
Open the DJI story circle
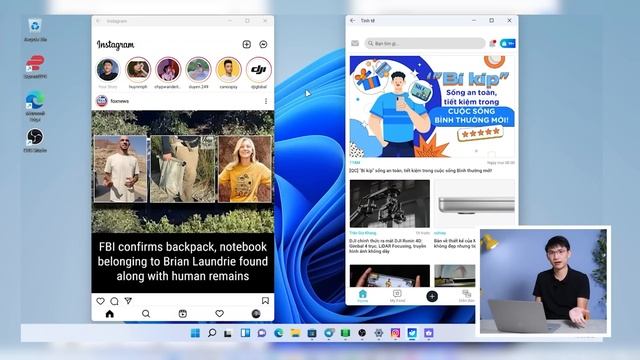coord(259,70)
